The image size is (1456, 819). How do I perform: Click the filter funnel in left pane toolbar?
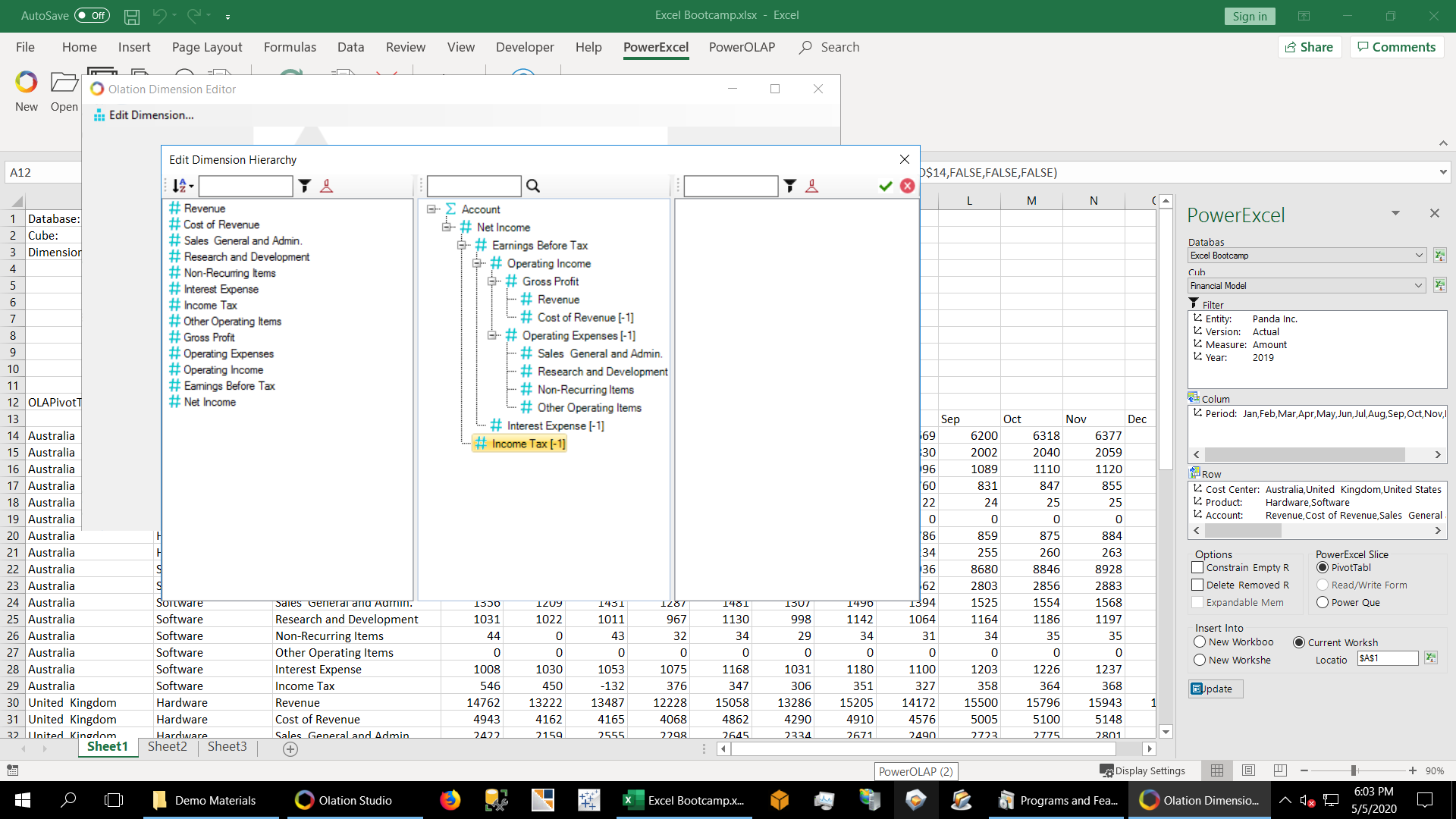point(305,186)
